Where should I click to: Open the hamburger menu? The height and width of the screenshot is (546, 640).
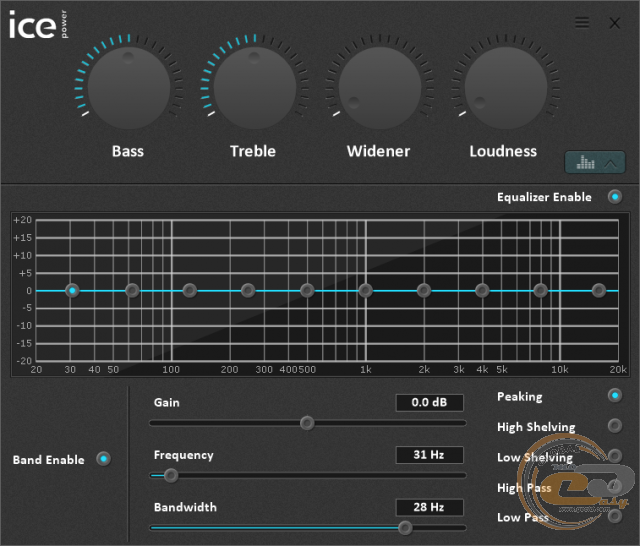pyautogui.click(x=582, y=23)
